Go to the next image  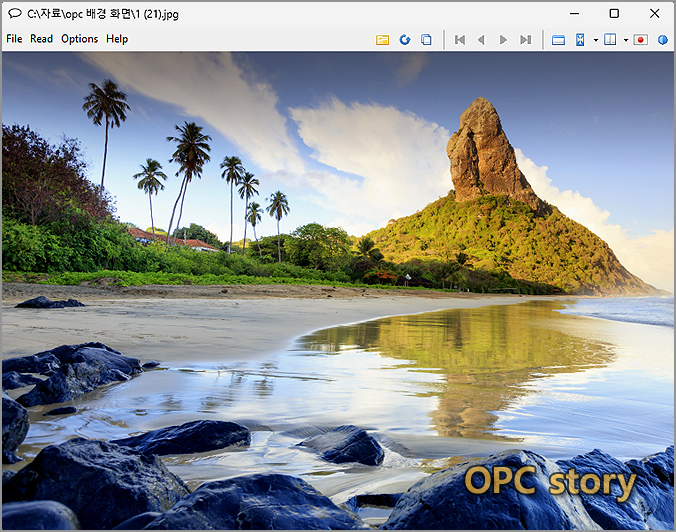point(503,40)
